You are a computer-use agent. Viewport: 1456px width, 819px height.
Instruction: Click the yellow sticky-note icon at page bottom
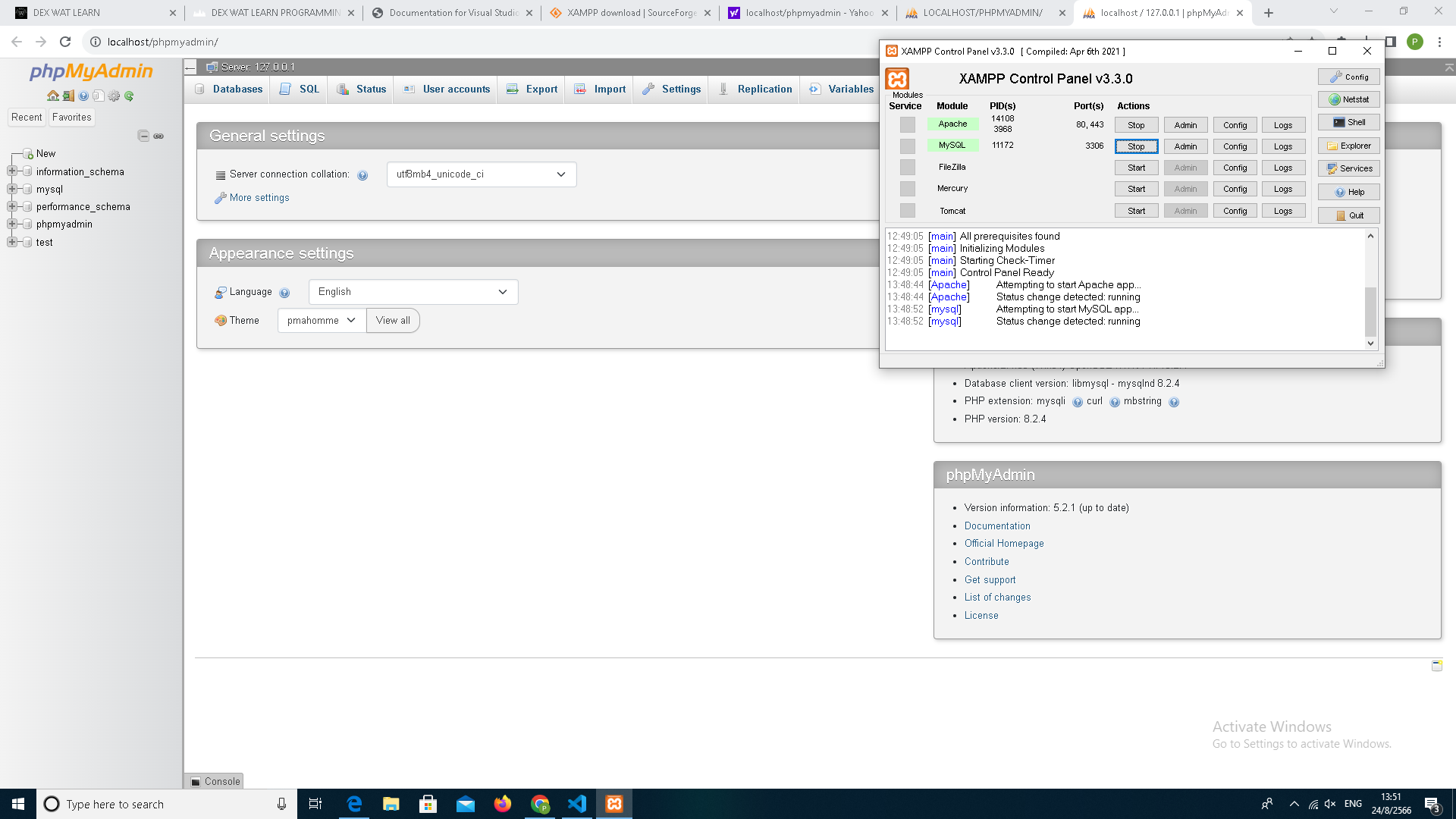click(1436, 665)
